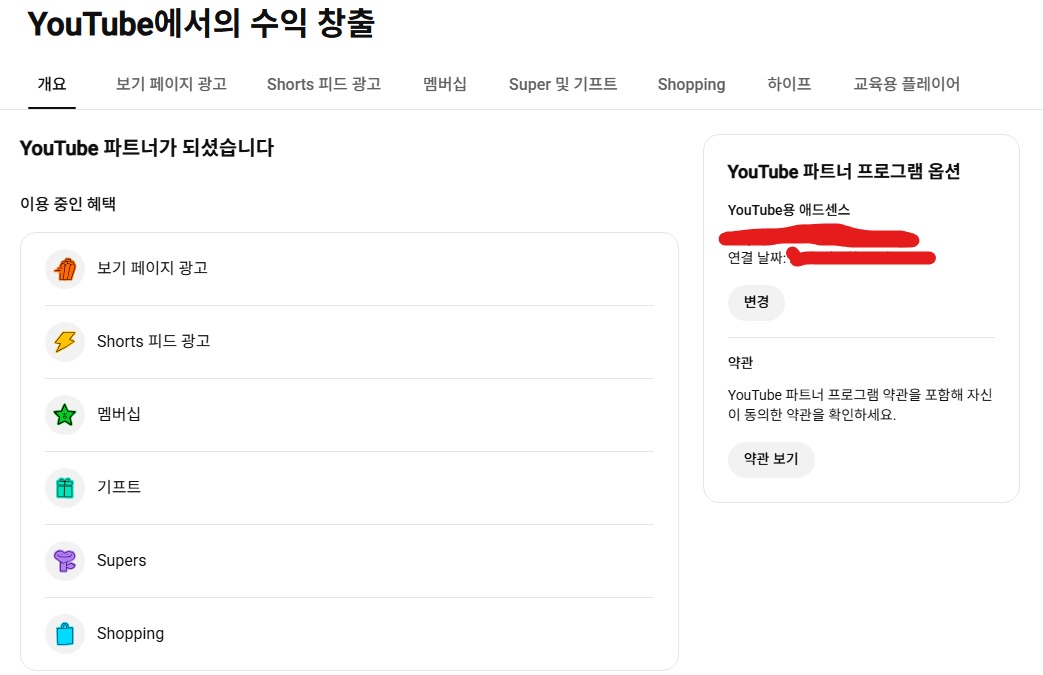Click the YouTube 파트너가 되셨습니다 heading
Screen dimensions: 1043x675
pos(147,148)
